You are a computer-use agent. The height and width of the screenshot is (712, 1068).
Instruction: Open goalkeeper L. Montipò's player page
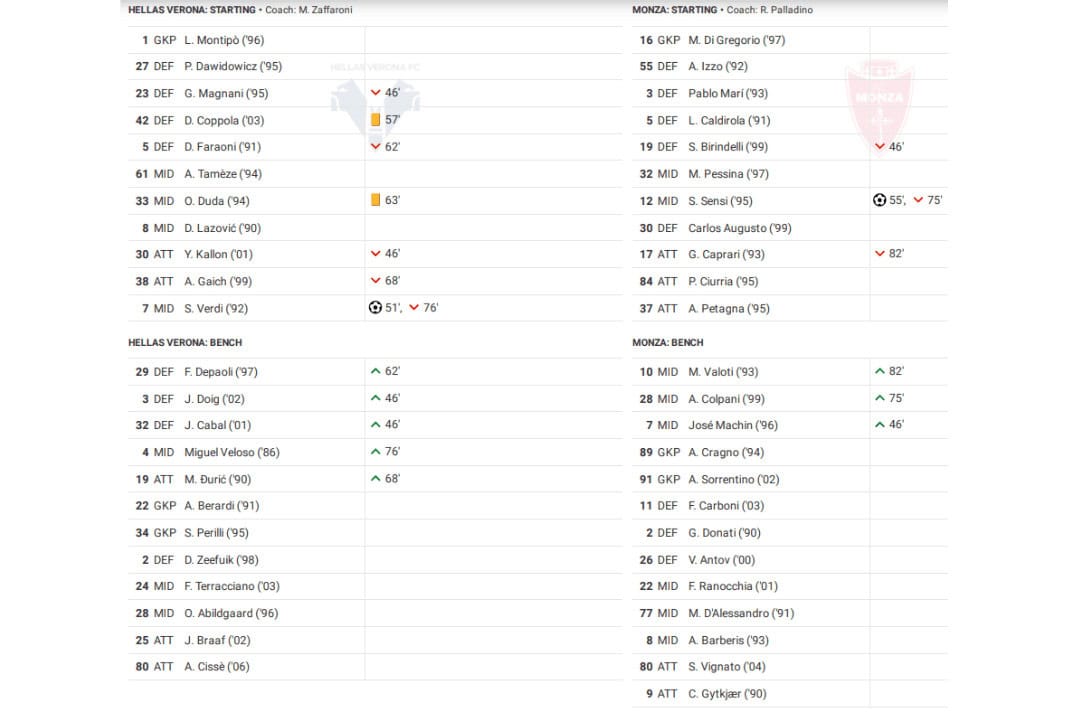[224, 40]
